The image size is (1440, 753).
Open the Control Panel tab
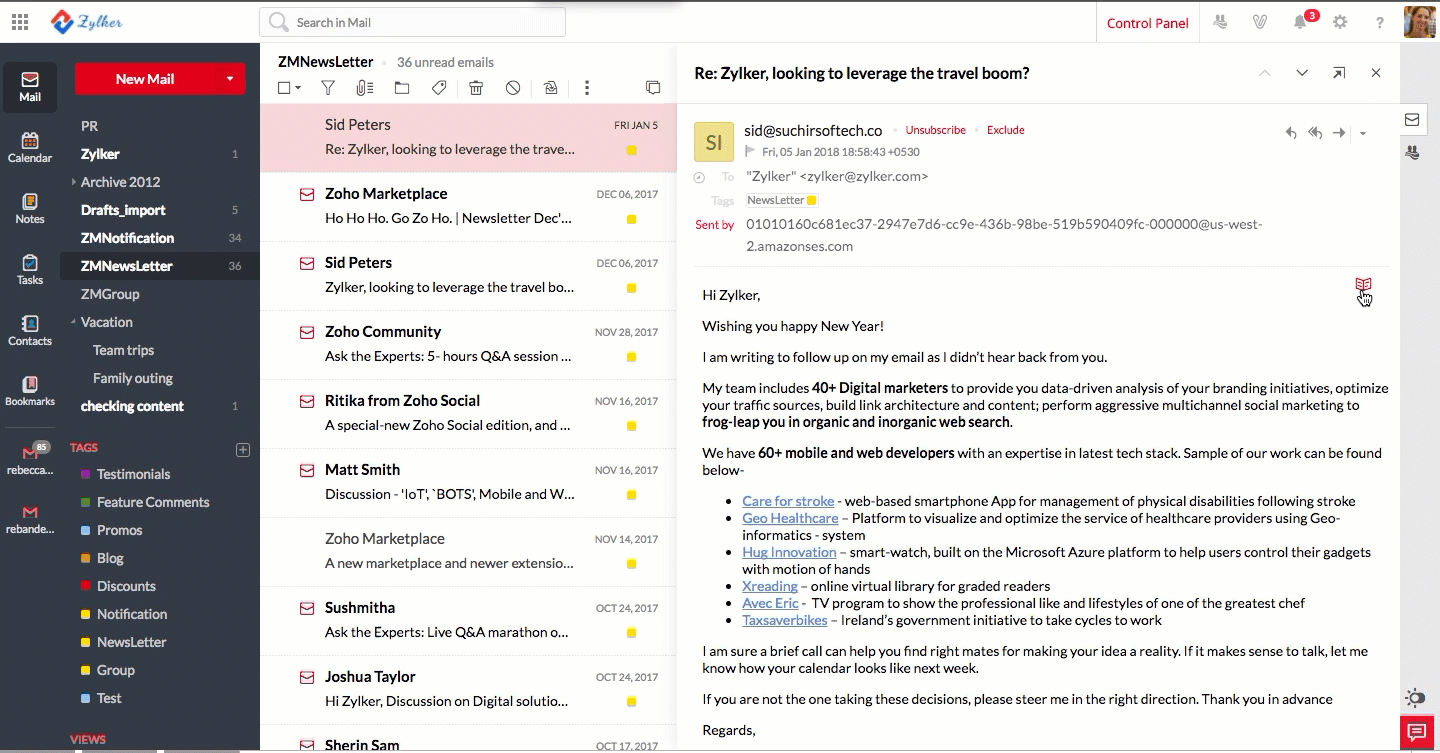pos(1147,23)
